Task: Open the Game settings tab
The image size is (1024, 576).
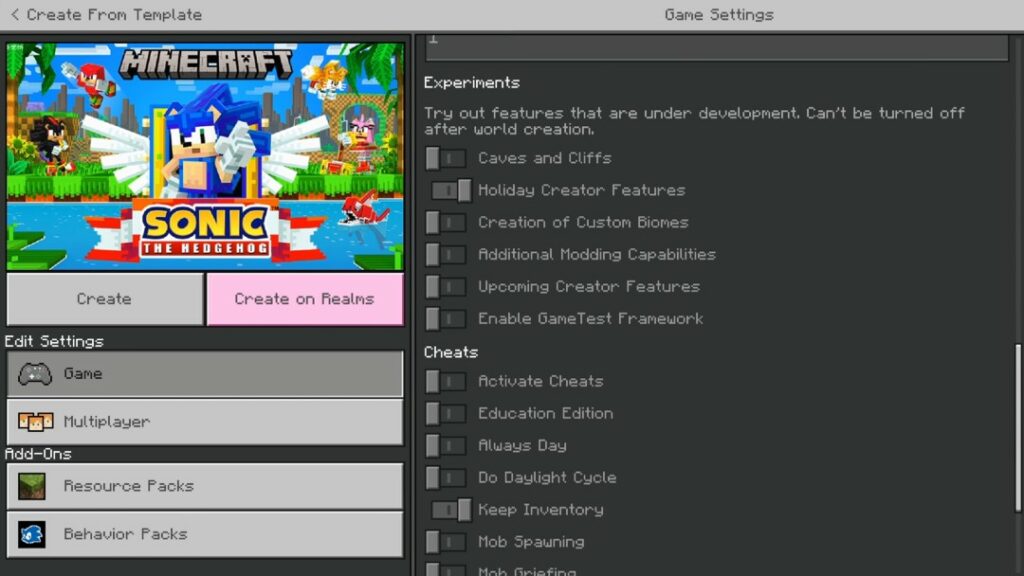Action: pos(205,374)
